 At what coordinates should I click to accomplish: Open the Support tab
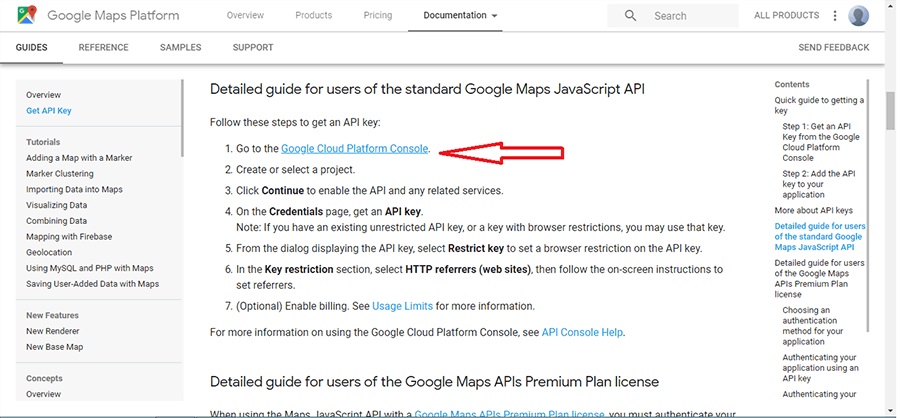click(253, 48)
